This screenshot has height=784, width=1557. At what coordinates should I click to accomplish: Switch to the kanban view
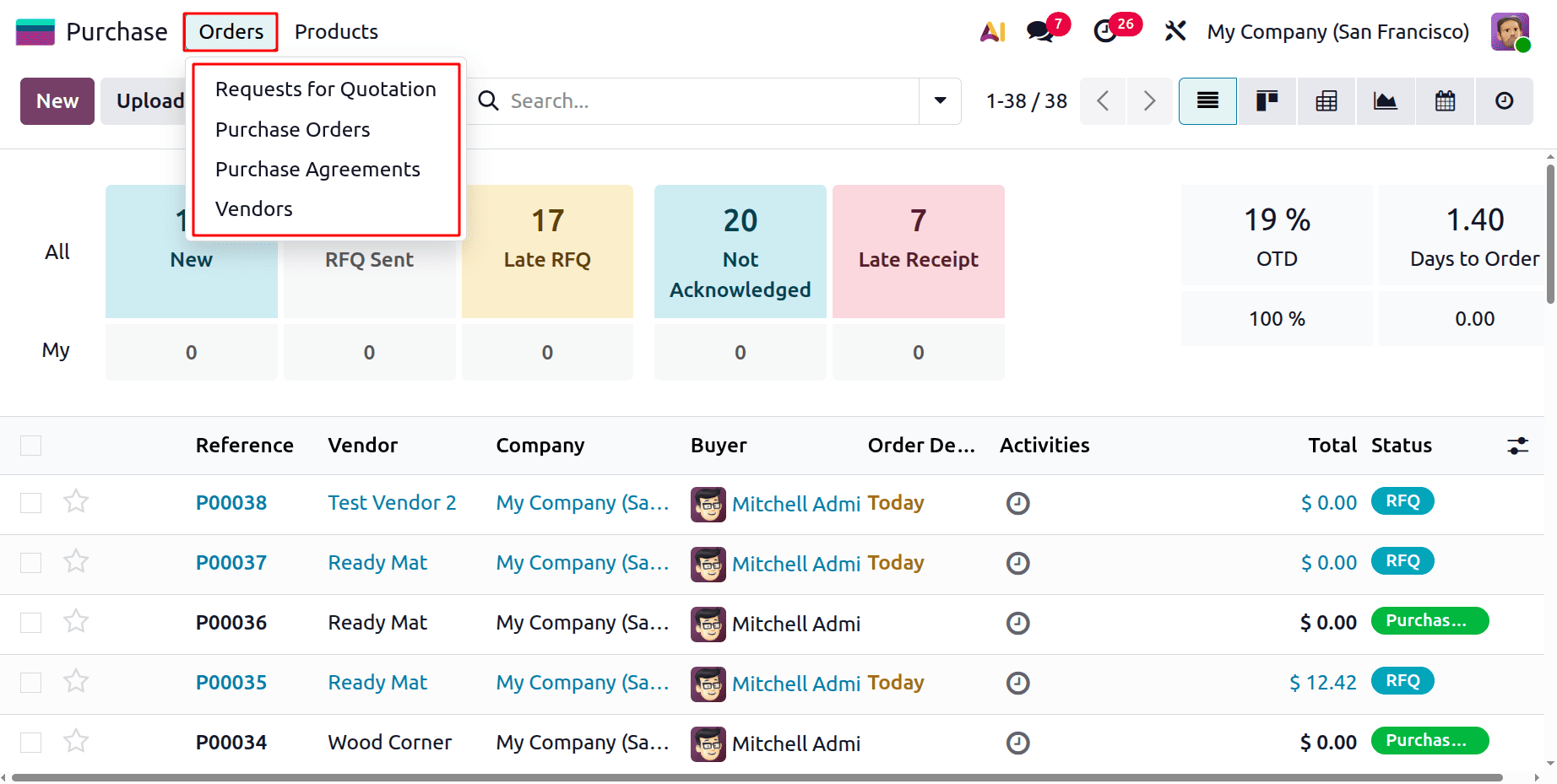(x=1267, y=100)
